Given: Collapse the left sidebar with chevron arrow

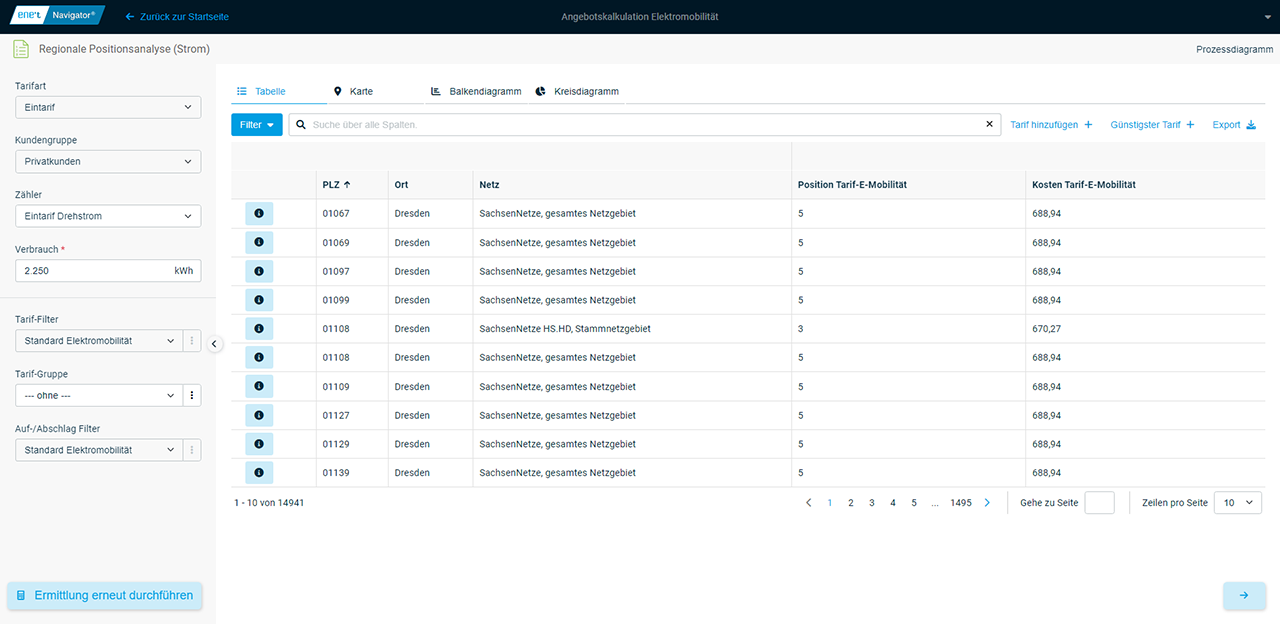Looking at the screenshot, I should (x=214, y=344).
